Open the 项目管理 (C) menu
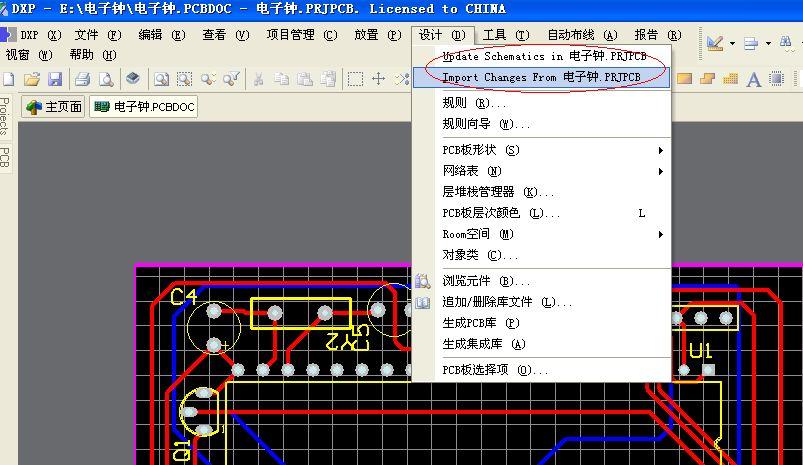Viewport: 803px width, 465px height. click(302, 35)
